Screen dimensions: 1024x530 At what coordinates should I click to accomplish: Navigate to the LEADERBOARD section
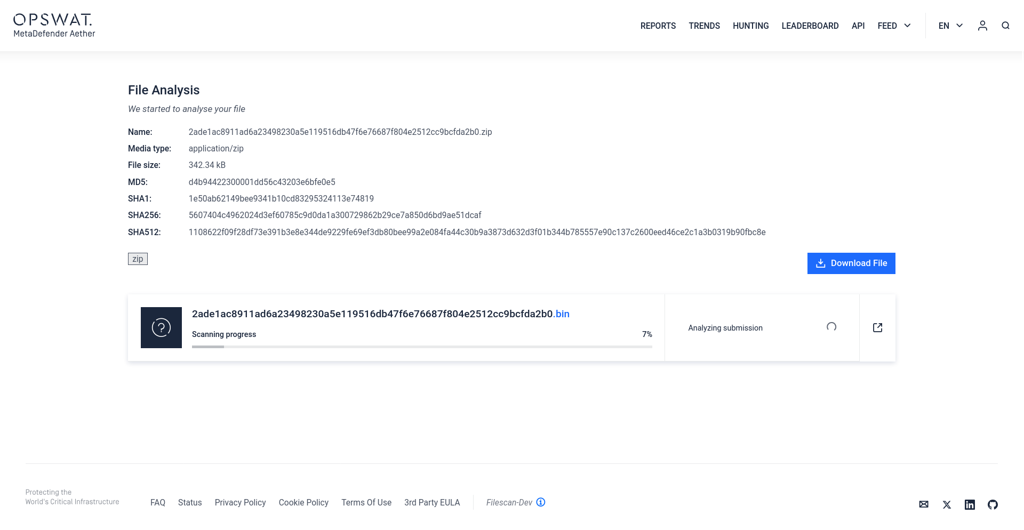[810, 26]
